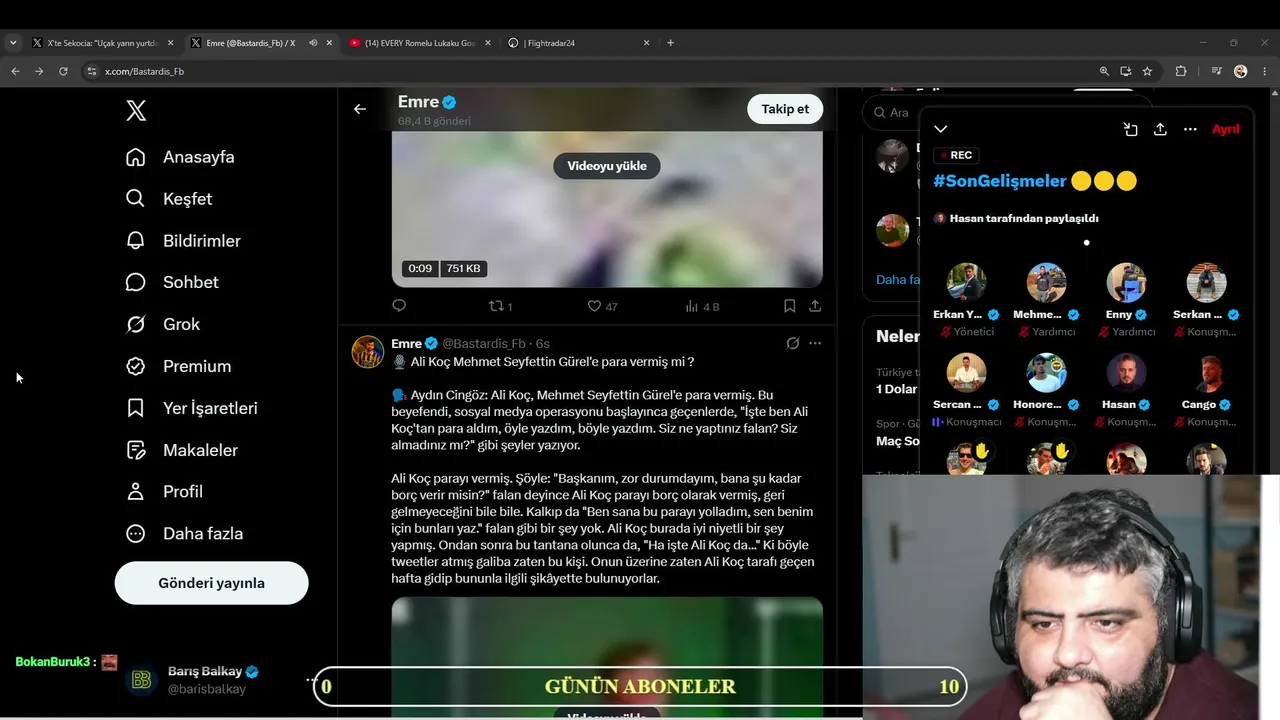View site information for x.com

[x=92, y=71]
